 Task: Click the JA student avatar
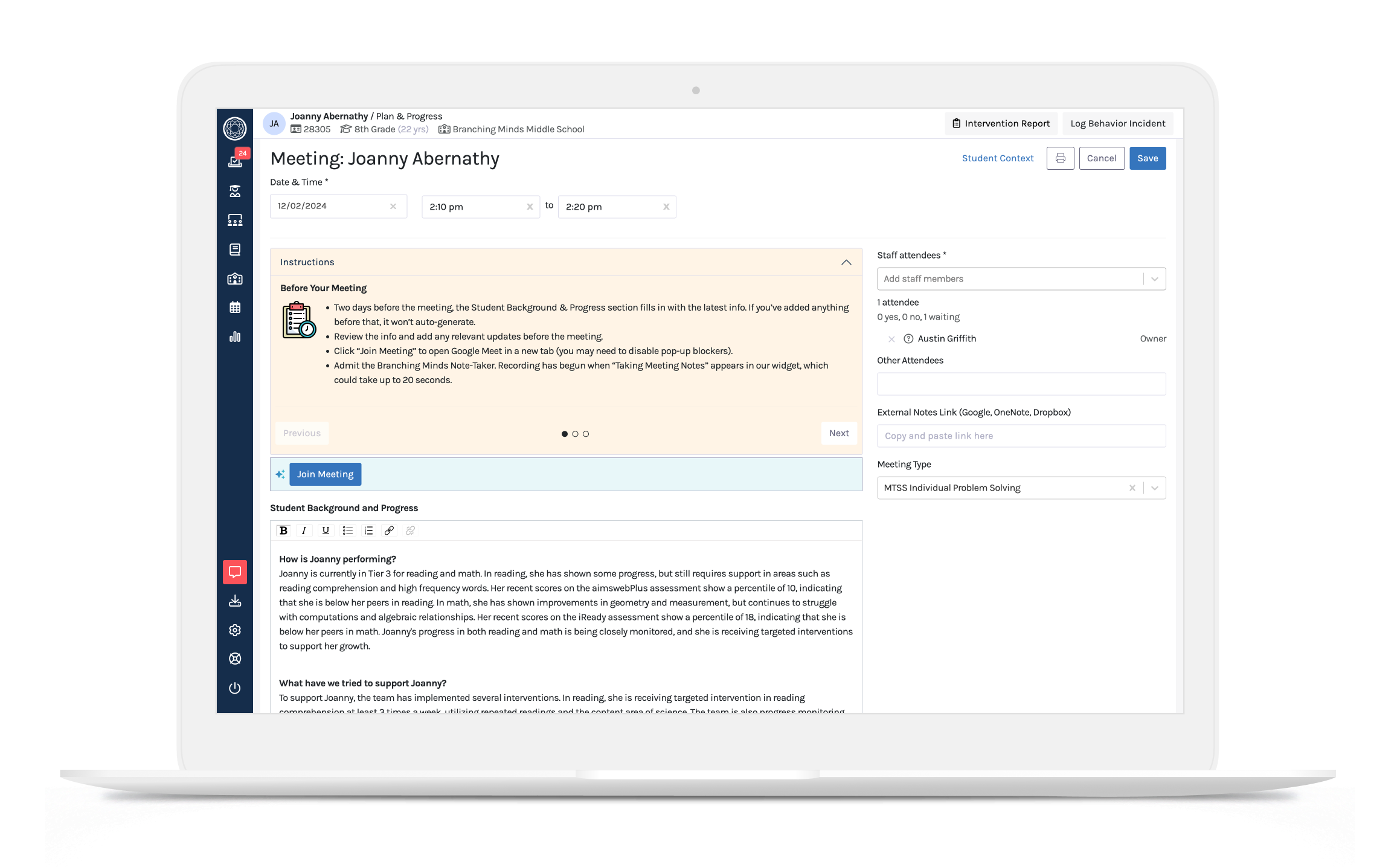274,123
